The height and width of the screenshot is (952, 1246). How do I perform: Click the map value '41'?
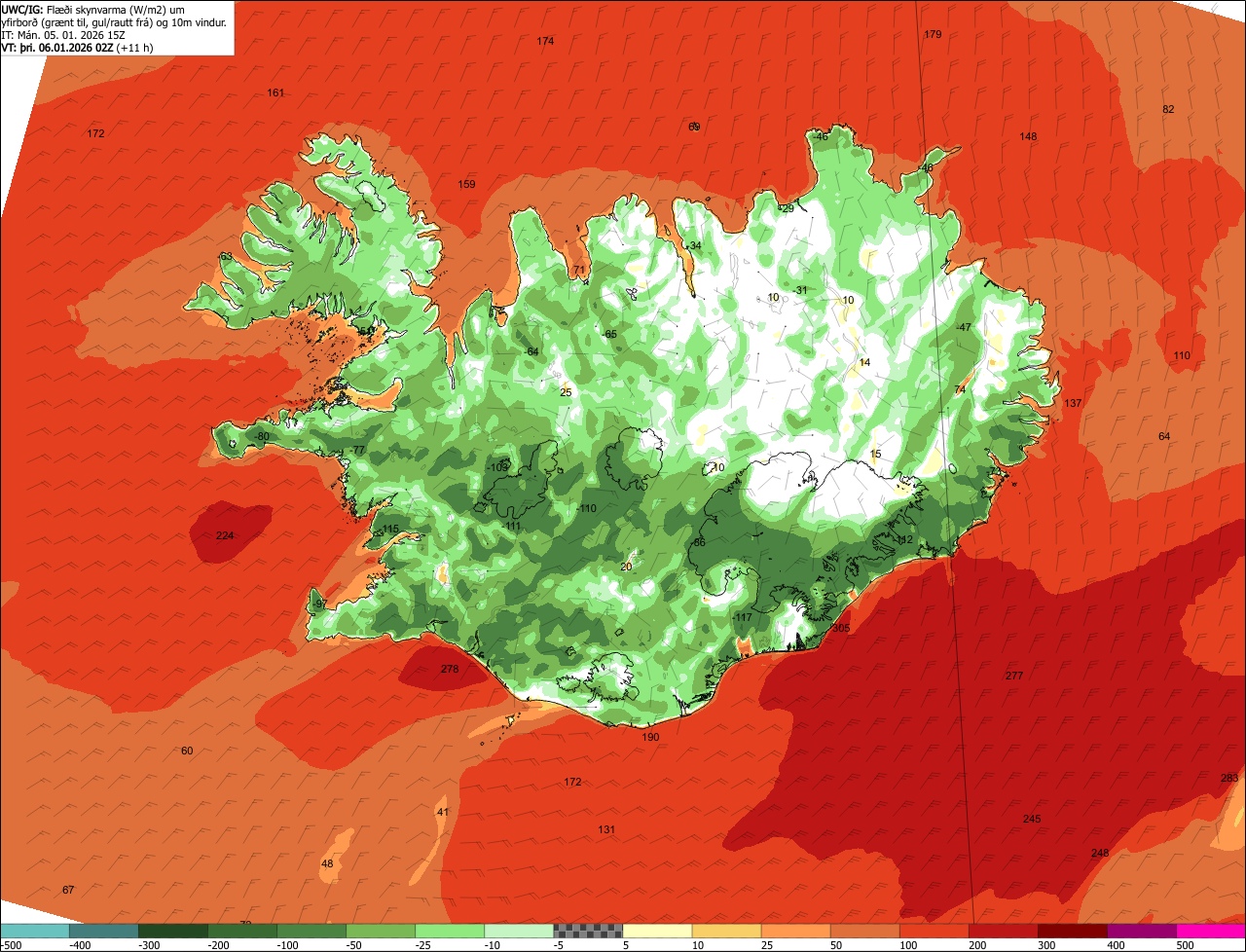pyautogui.click(x=443, y=812)
